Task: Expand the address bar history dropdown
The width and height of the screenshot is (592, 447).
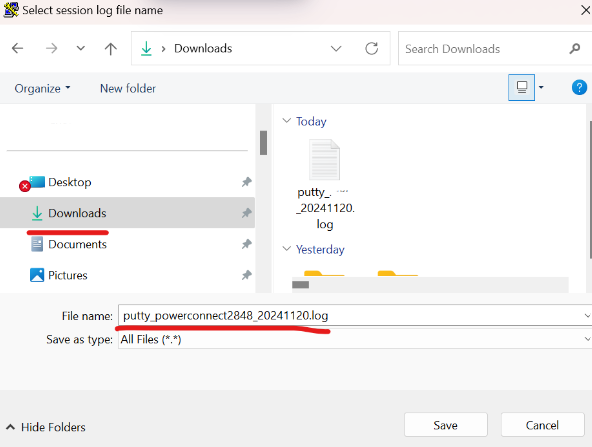Action: point(336,49)
